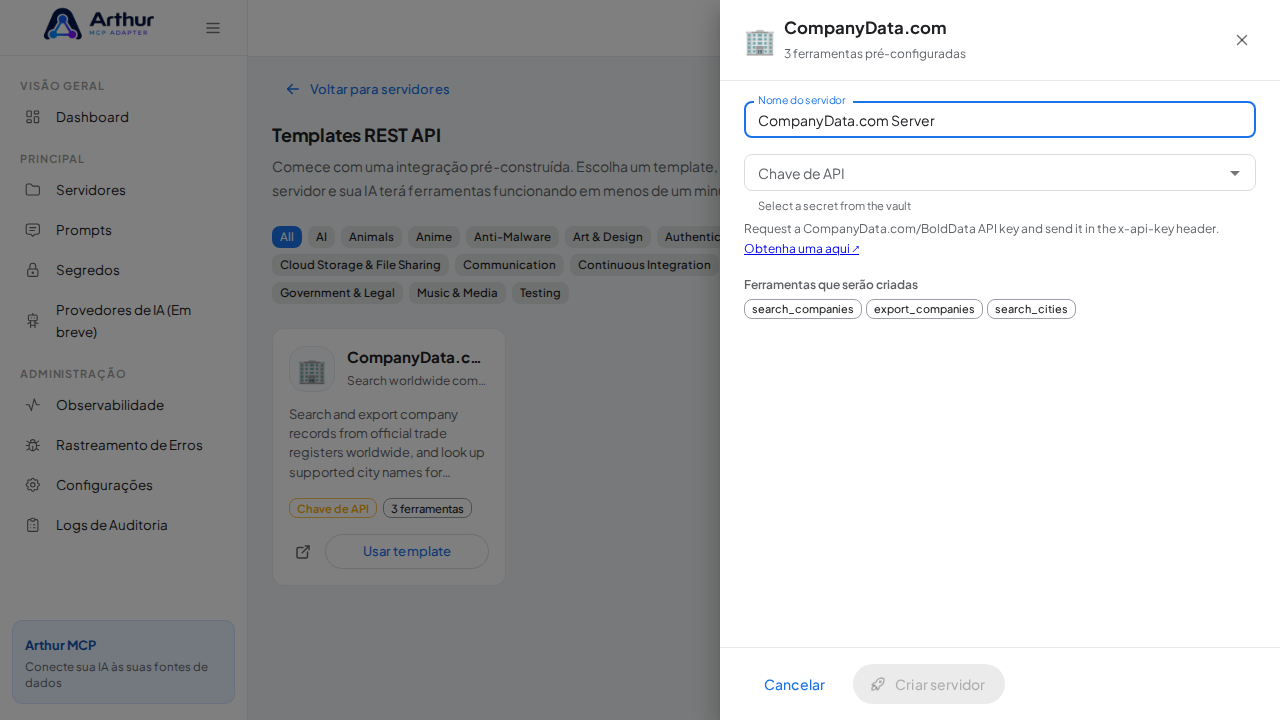Click the Arthur MCP Adapter logo
This screenshot has height=720, width=1280.
[99, 24]
